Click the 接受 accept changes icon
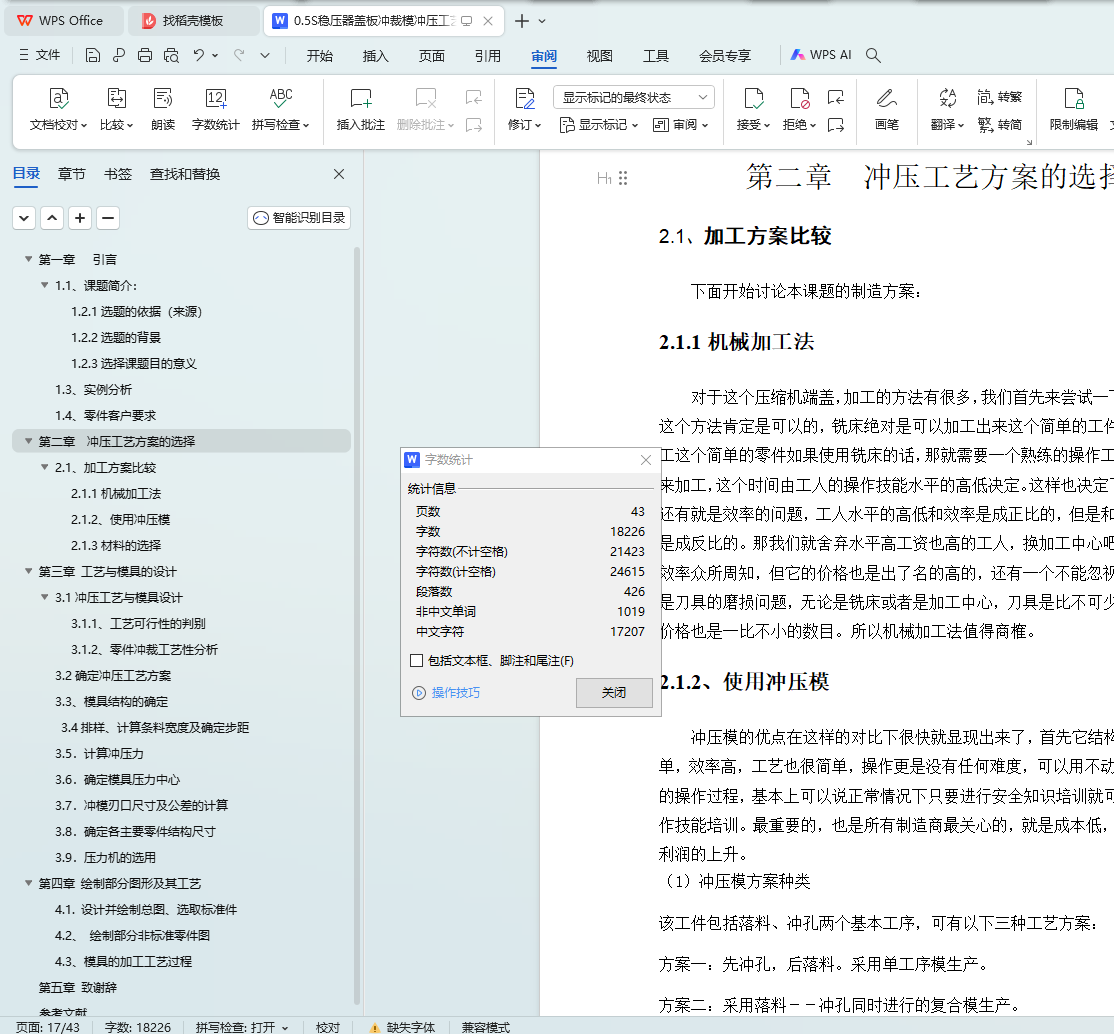Screen dimensions: 1114x1034 point(753,98)
